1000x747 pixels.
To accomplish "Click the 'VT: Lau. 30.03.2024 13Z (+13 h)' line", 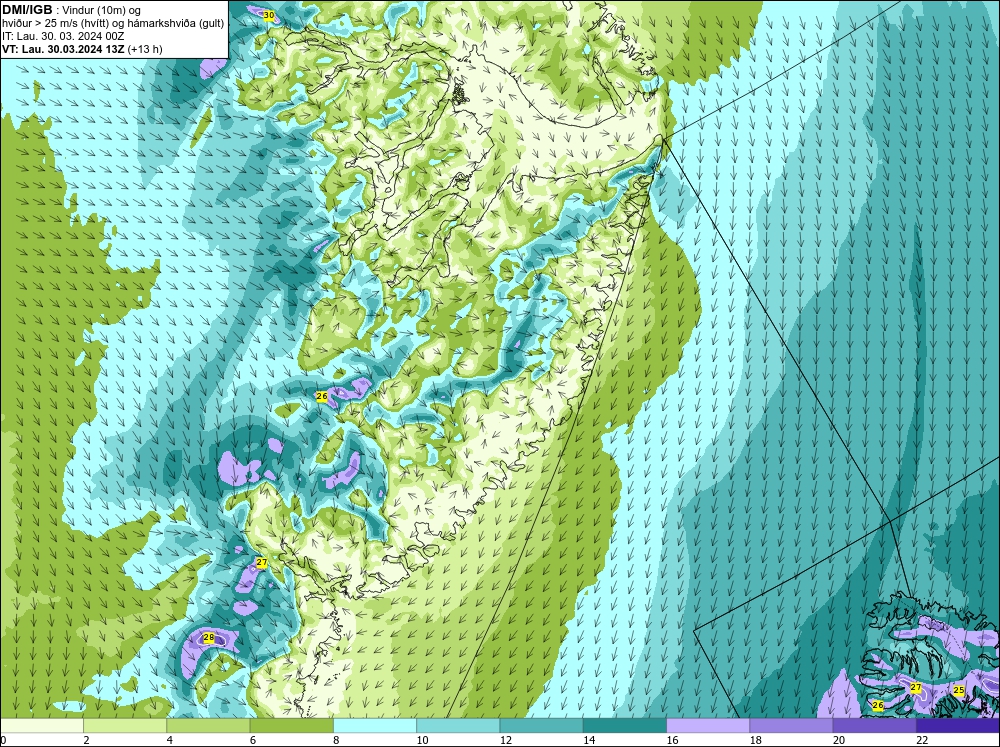I will [82, 49].
